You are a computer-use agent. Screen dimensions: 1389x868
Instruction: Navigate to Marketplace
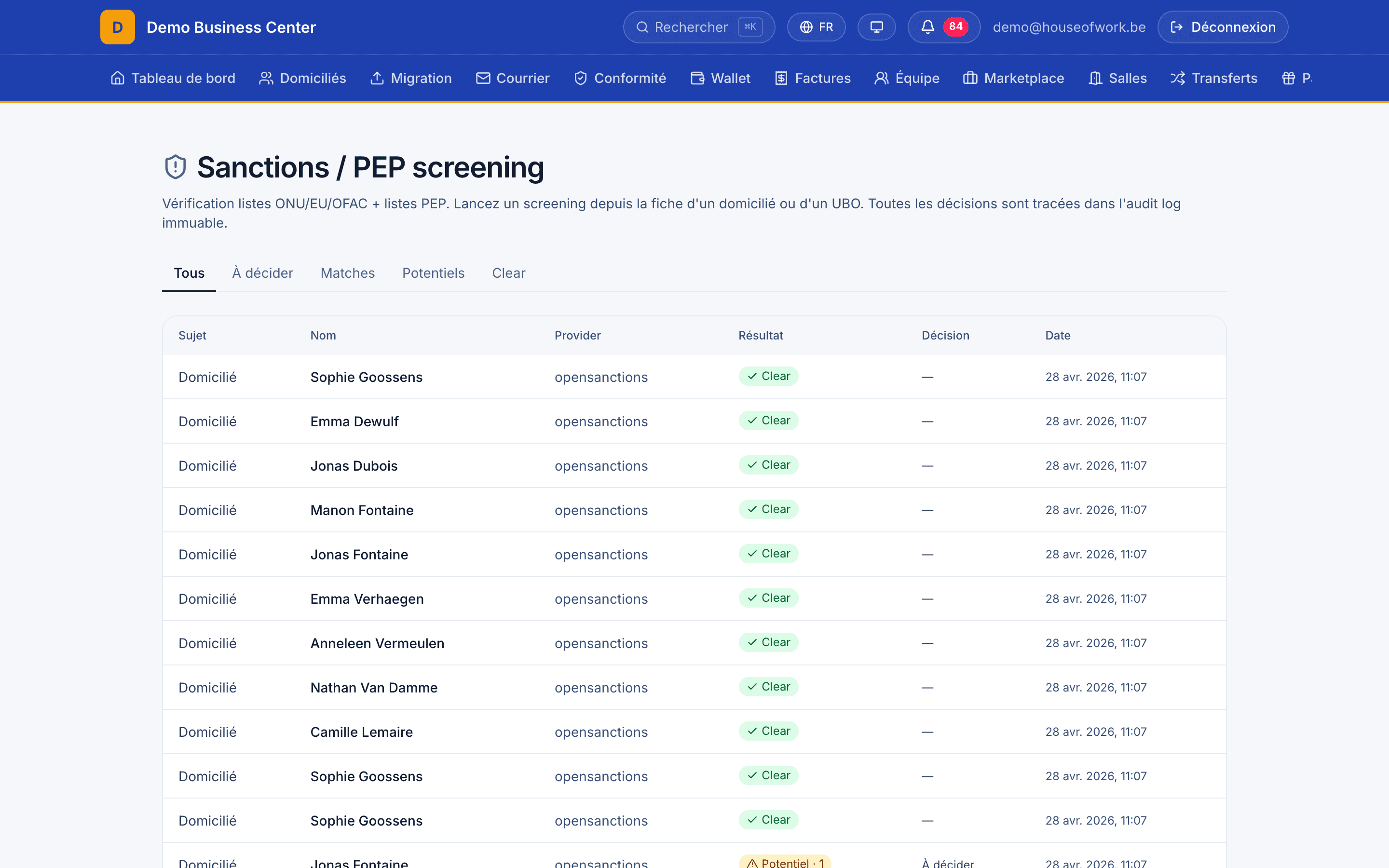click(x=1013, y=78)
